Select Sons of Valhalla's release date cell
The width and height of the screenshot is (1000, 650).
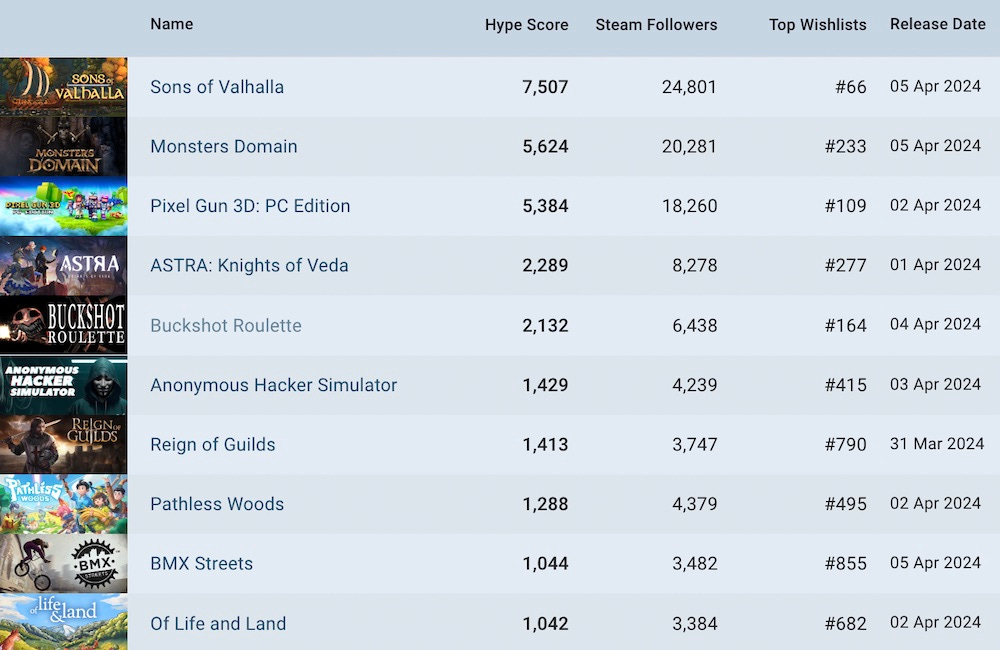click(x=936, y=86)
